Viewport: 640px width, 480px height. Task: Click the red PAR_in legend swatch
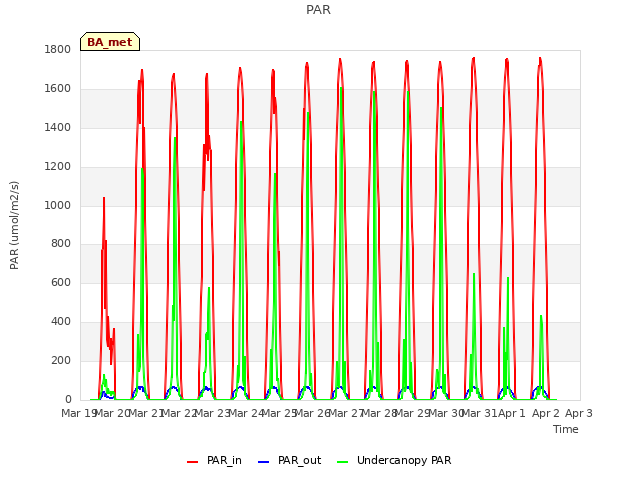(x=192, y=462)
